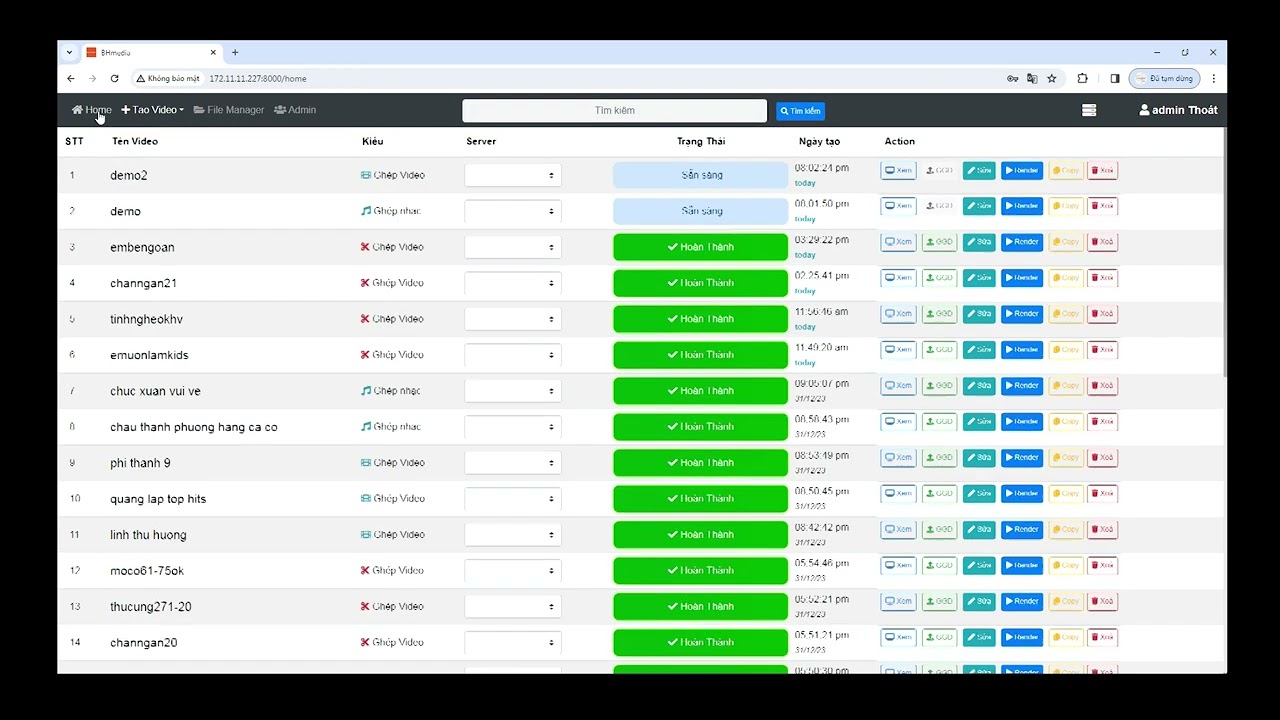Viewport: 1280px width, 720px height.
Task: Click Xem button for moco61-75ok
Action: (898, 566)
